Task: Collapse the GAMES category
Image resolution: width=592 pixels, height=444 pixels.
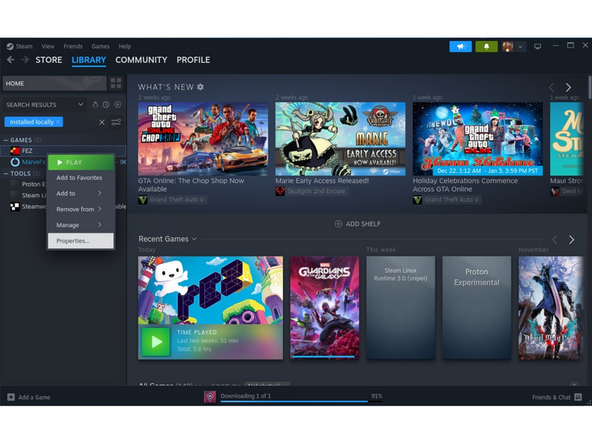Action: tap(6, 140)
